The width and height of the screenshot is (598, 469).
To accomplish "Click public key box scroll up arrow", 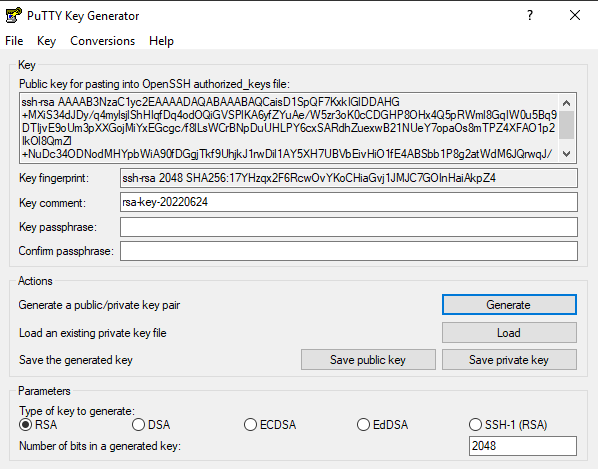I will tap(566, 103).
